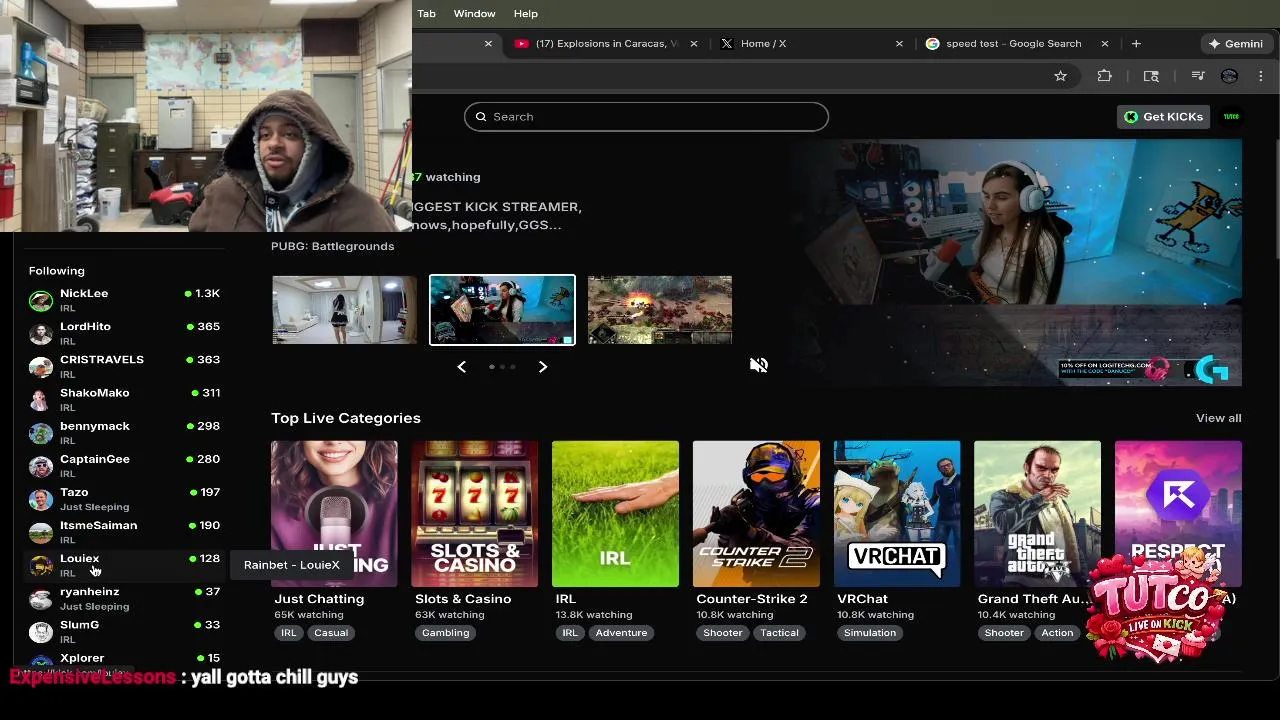Screen dimensions: 1280x720
Task: Click the Tactical tag under Counter-Strike 2
Action: 779,633
